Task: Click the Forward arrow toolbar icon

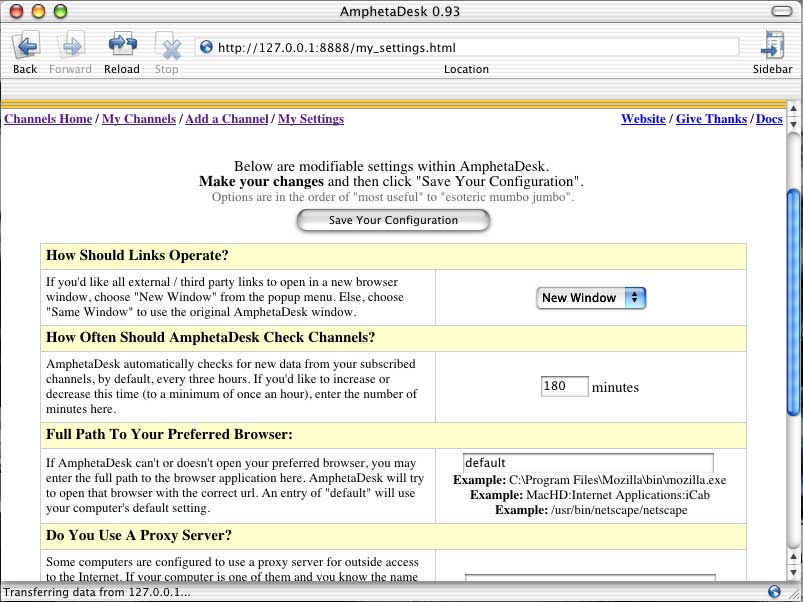Action: pos(71,46)
